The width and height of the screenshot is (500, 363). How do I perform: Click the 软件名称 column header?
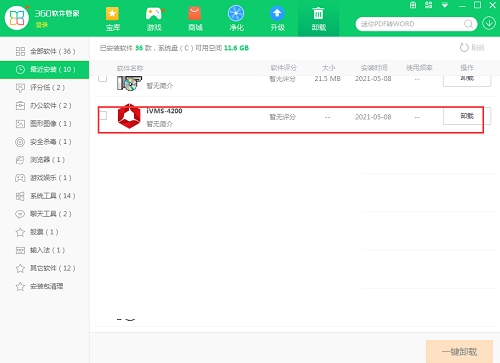130,68
